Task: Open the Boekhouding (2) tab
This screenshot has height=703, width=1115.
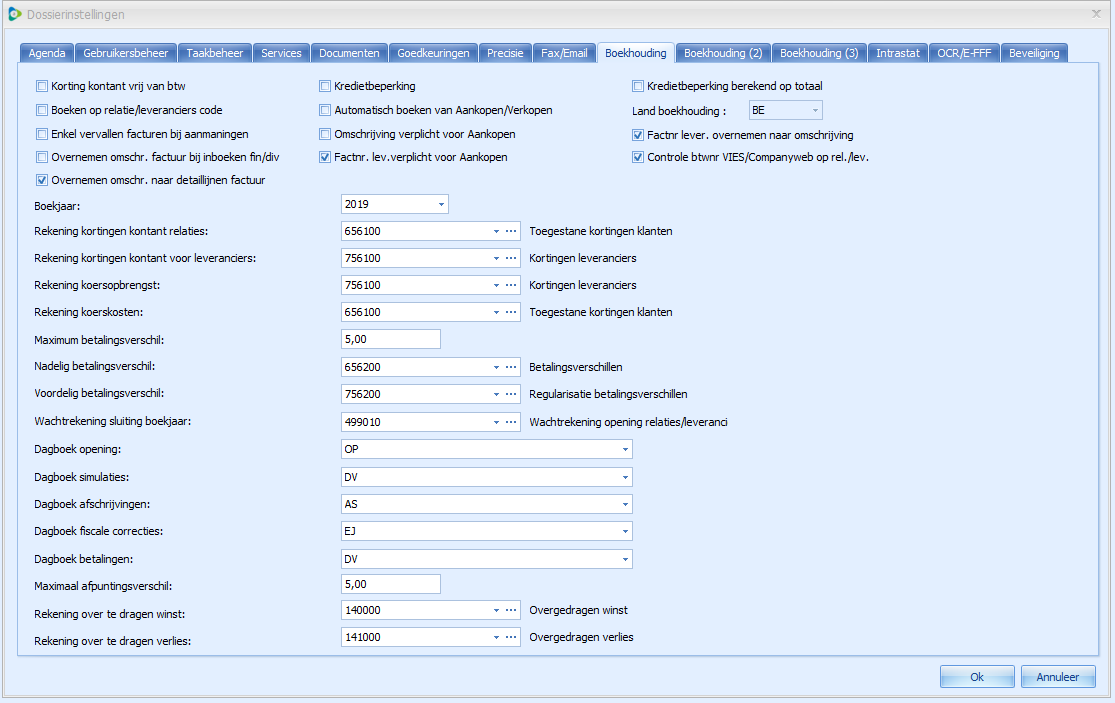Action: [x=722, y=53]
